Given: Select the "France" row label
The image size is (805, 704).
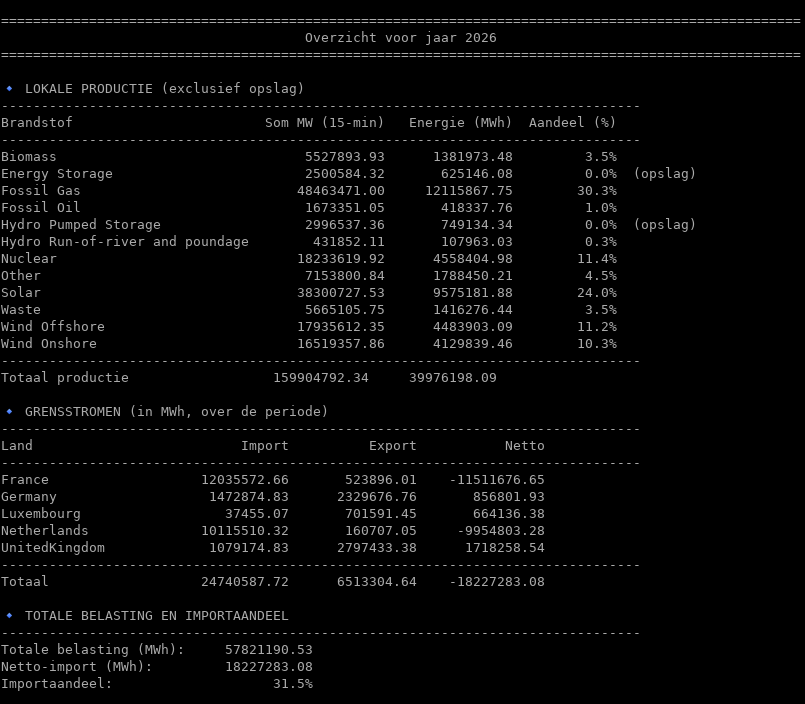Looking at the screenshot, I should [25, 480].
